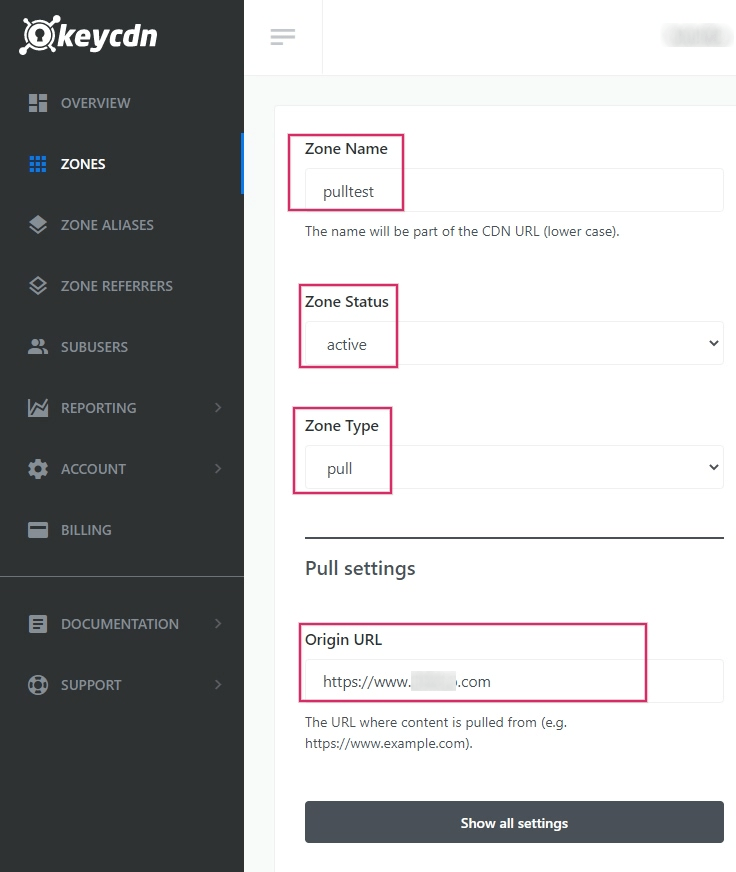Click the Account gear icon
This screenshot has height=872, width=736.
(38, 468)
